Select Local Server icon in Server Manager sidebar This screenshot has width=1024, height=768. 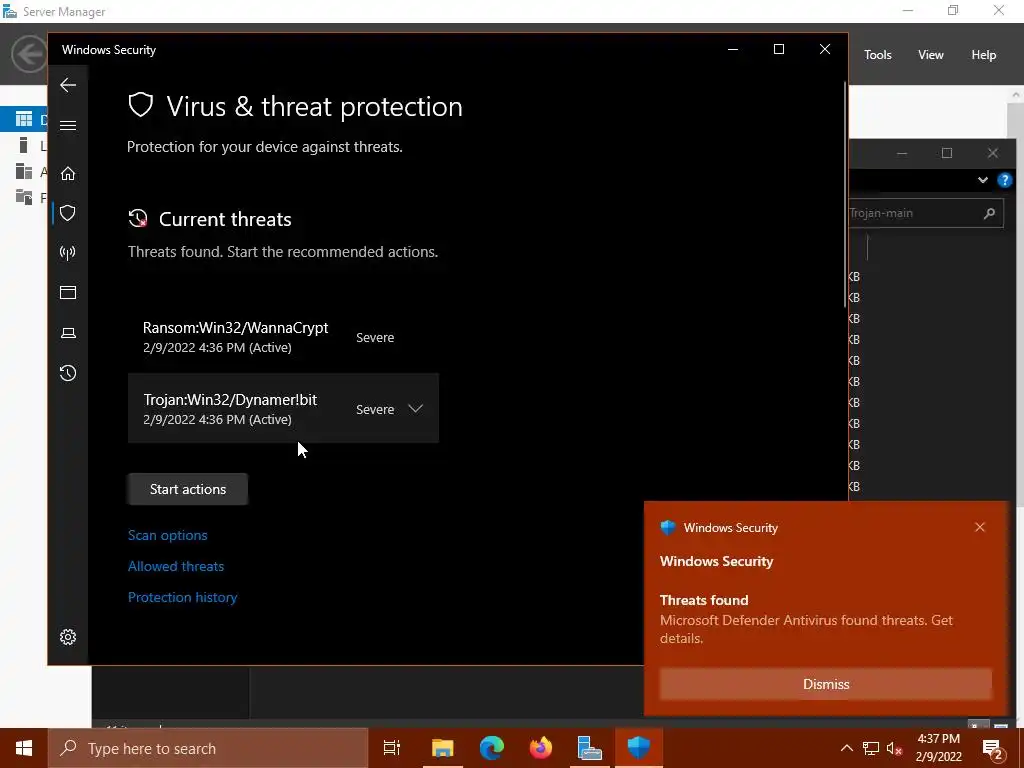click(24, 145)
